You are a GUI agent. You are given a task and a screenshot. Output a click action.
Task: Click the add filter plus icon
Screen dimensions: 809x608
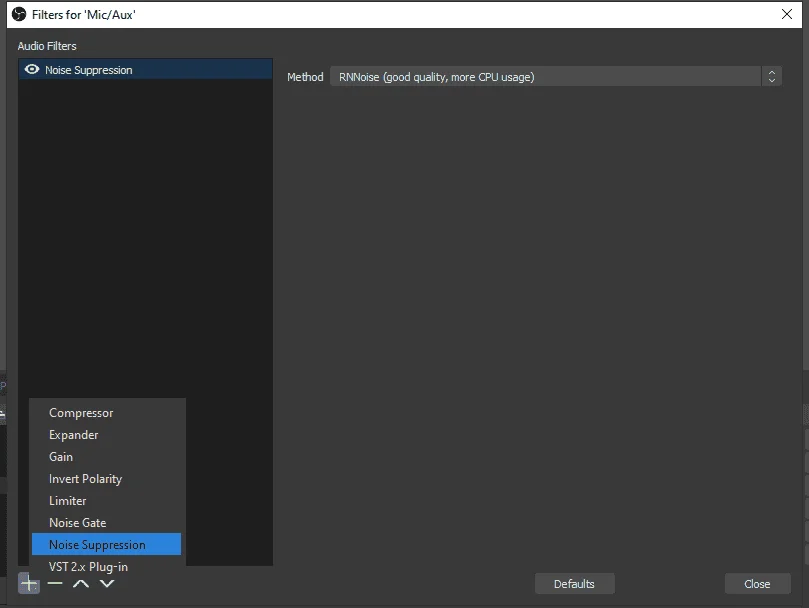pos(29,584)
